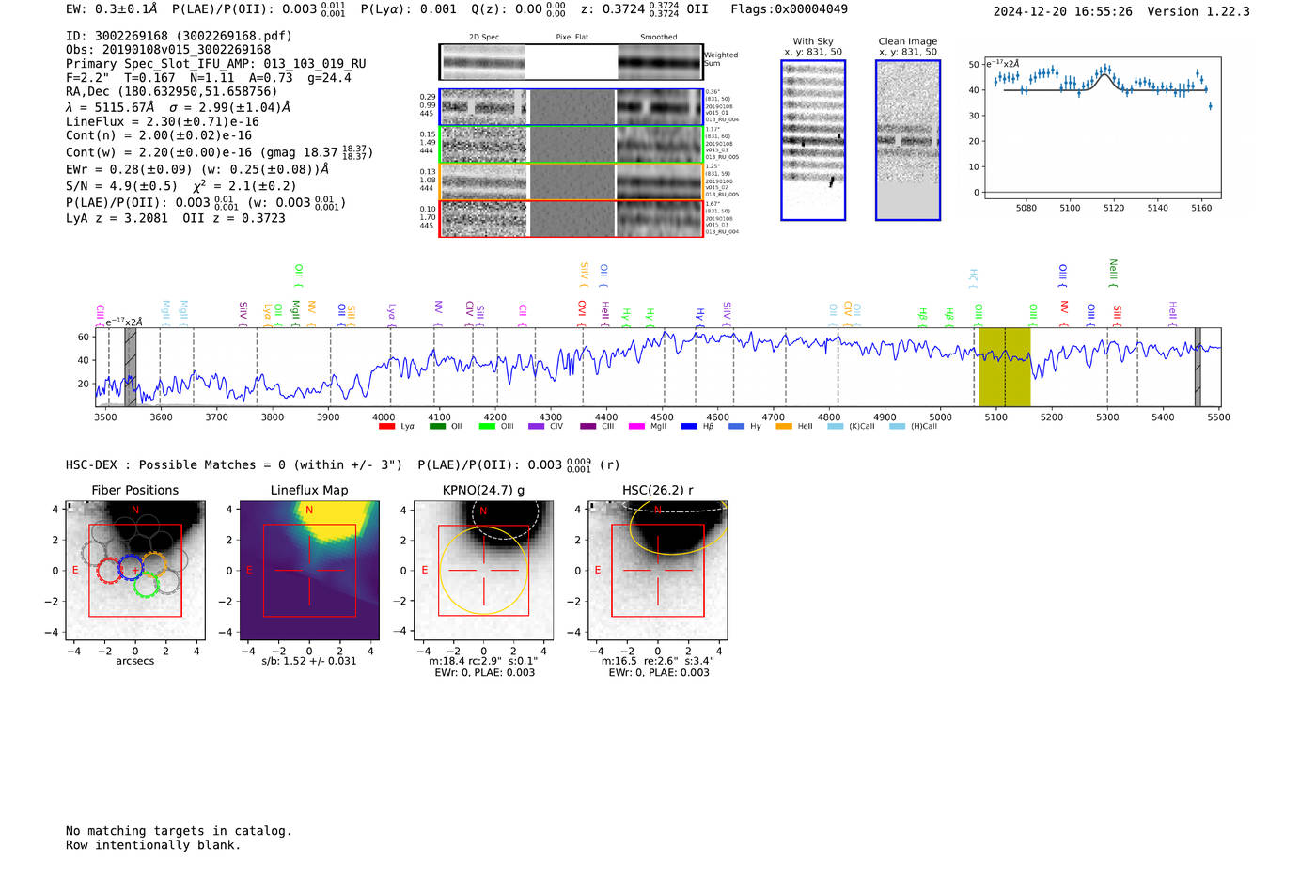This screenshot has height=896, width=1316.
Task: Click the s/b: 1.52 +/- 0.031 caption
Action: pyautogui.click(x=309, y=661)
